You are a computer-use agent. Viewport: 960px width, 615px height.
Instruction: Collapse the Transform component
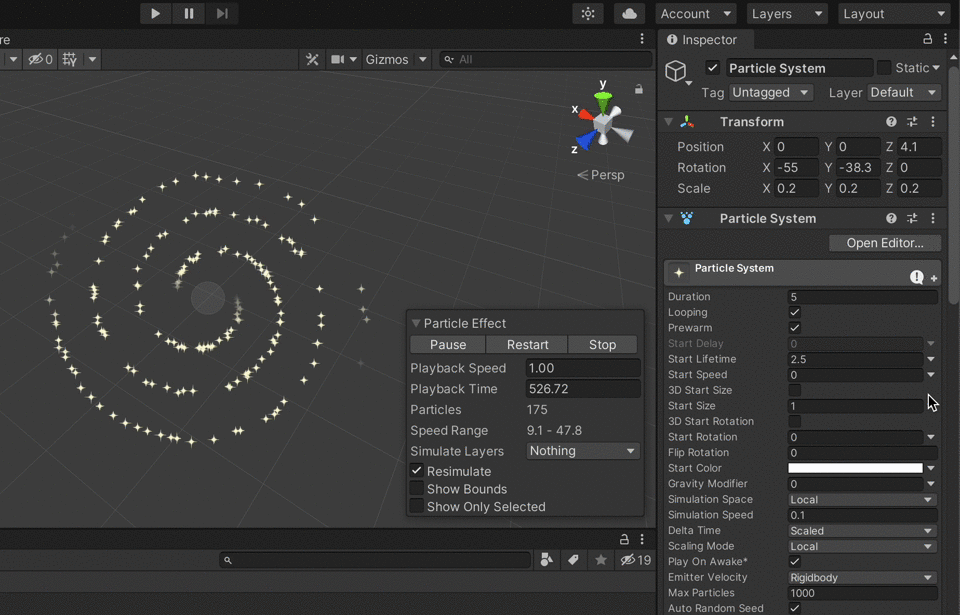669,122
